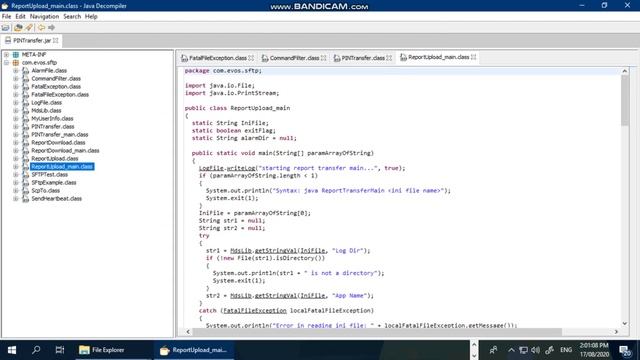Open the Search menu
The height and width of the screenshot is (360, 640).
click(72, 16)
